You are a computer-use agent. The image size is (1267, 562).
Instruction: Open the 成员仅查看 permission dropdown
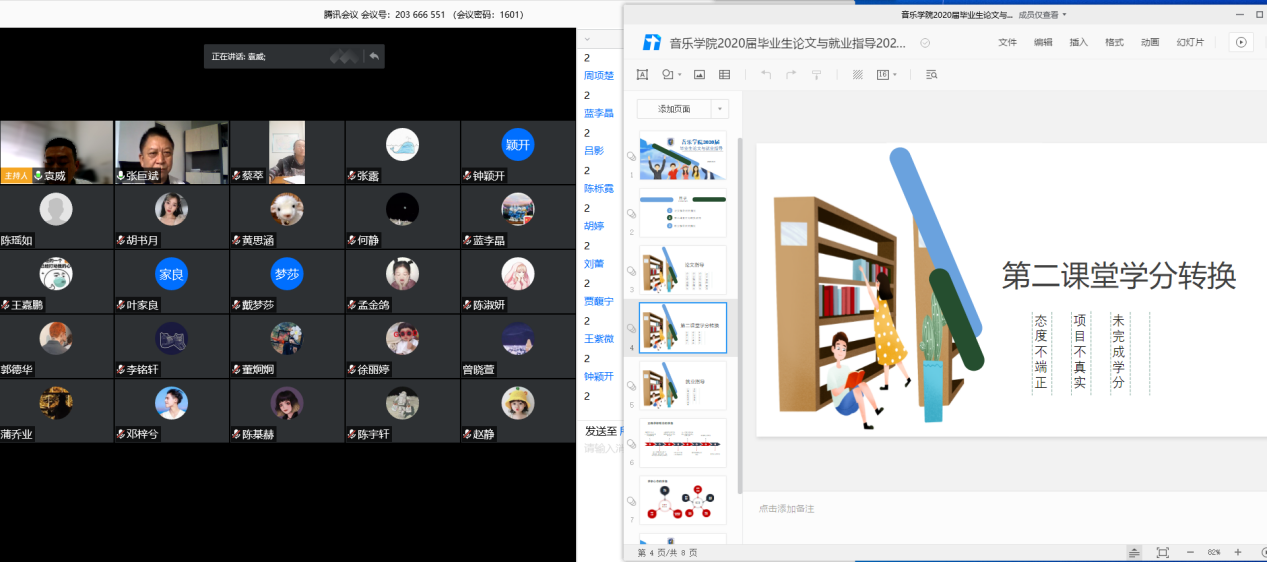1042,15
